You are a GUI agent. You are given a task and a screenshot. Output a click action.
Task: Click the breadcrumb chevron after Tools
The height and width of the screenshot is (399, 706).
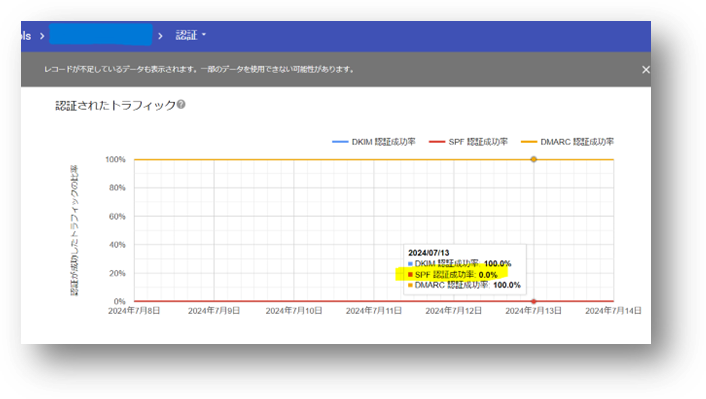click(x=42, y=36)
